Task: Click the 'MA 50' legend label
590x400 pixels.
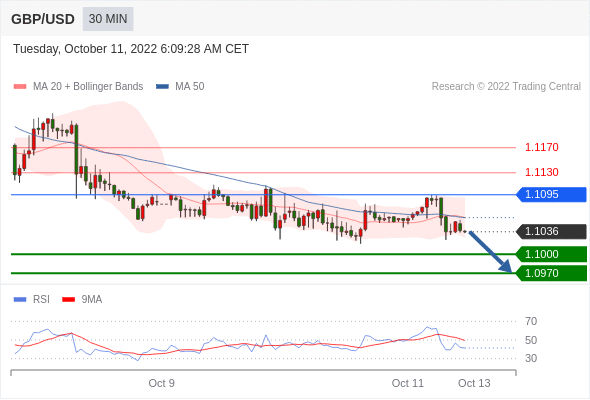Action: (190, 87)
